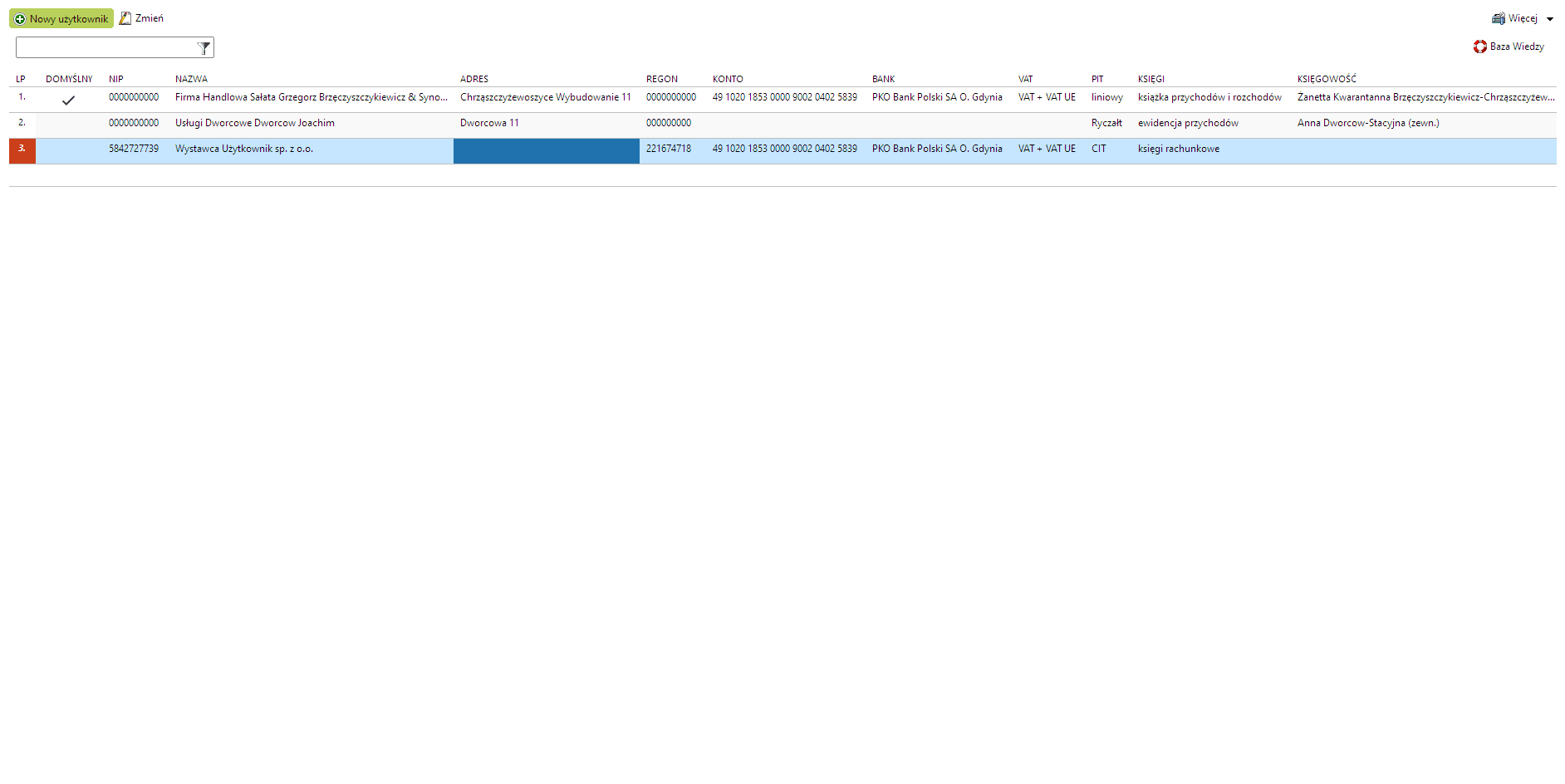Open the Baza Wiedzy link
The width and height of the screenshot is (1565, 784).
(1517, 47)
